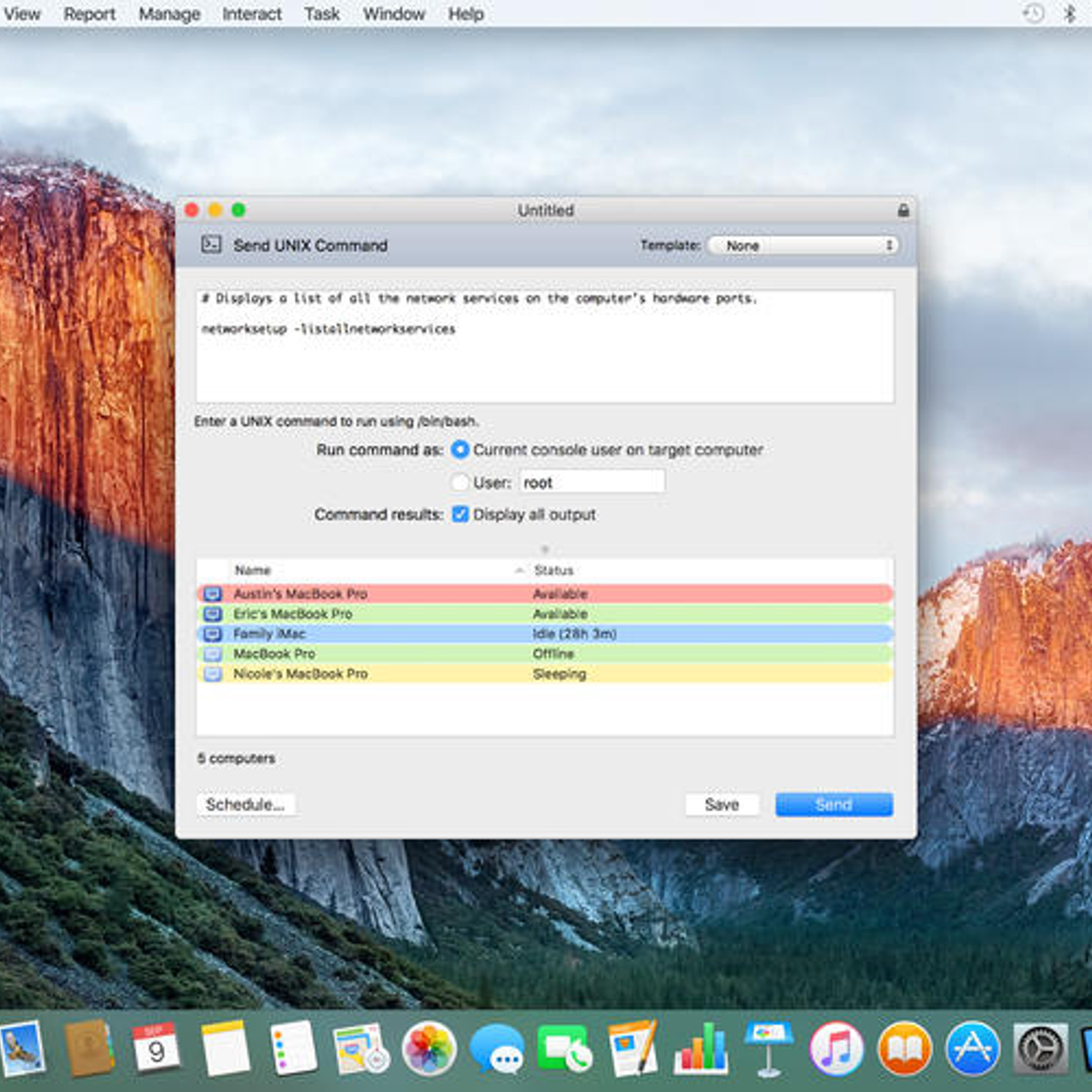This screenshot has height=1092, width=1092.
Task: Open the Task menu
Action: click(322, 14)
